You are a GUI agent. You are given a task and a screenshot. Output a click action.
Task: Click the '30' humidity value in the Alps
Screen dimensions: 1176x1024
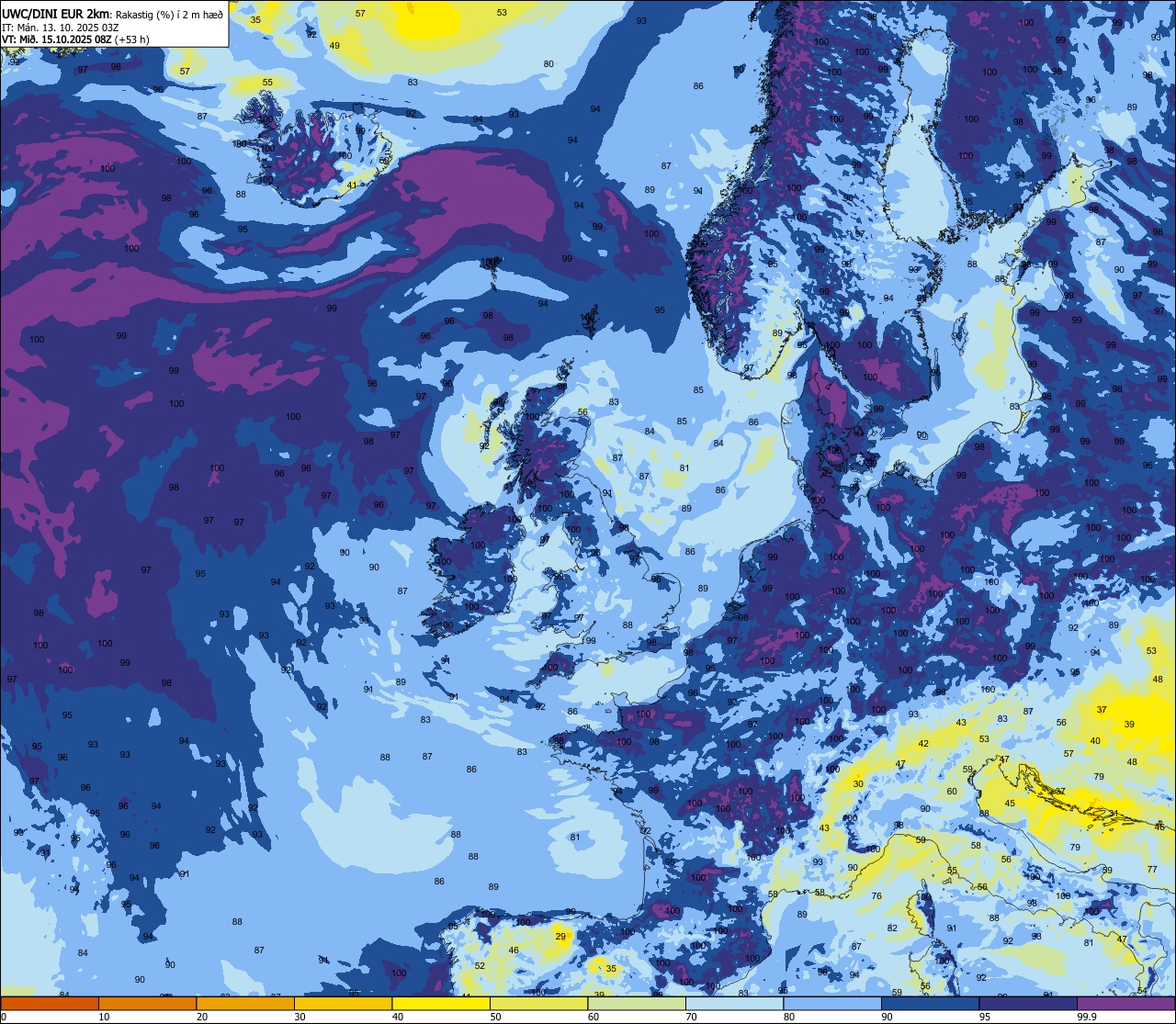858,783
